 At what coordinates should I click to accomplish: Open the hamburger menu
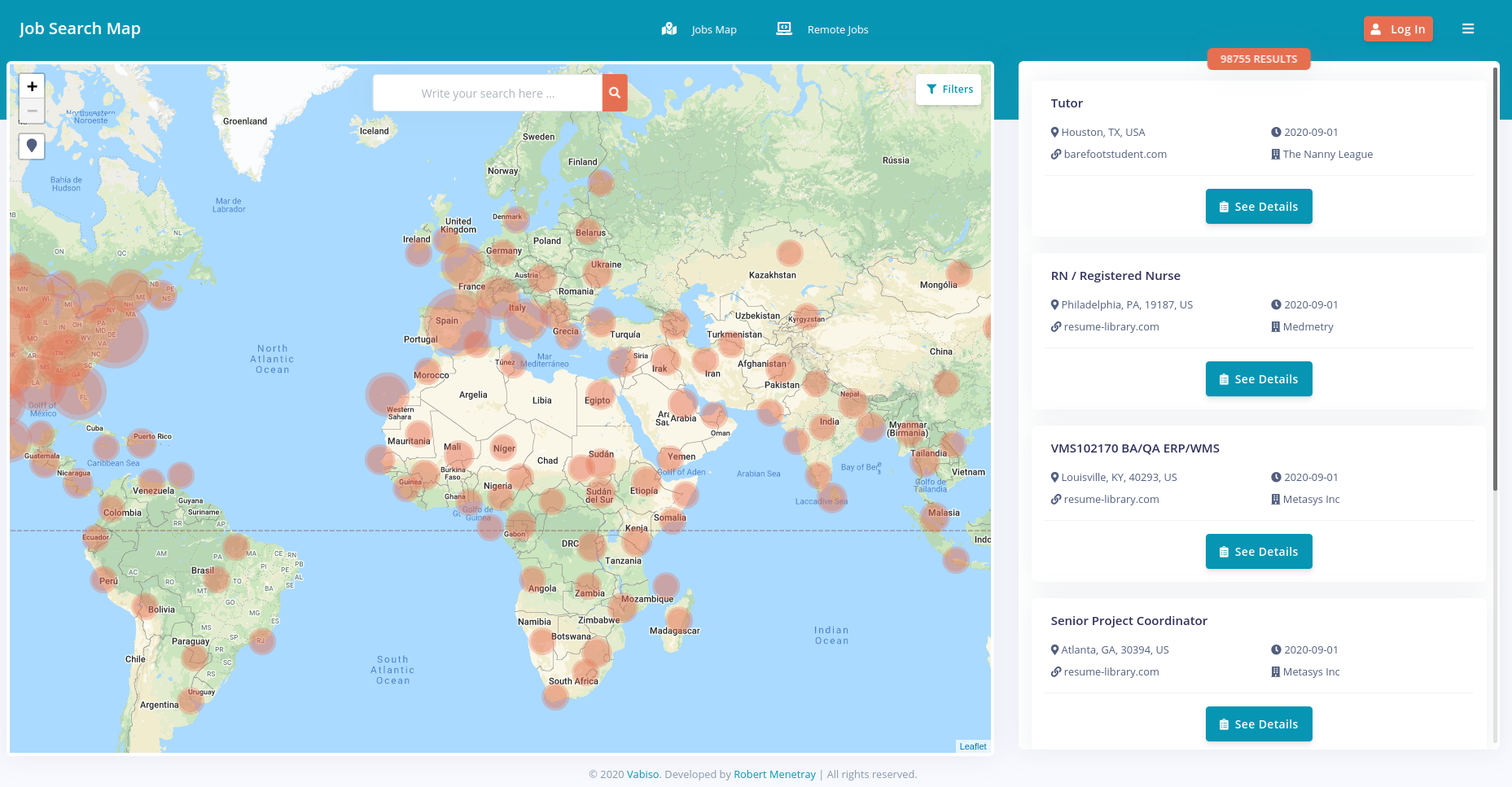(1468, 28)
